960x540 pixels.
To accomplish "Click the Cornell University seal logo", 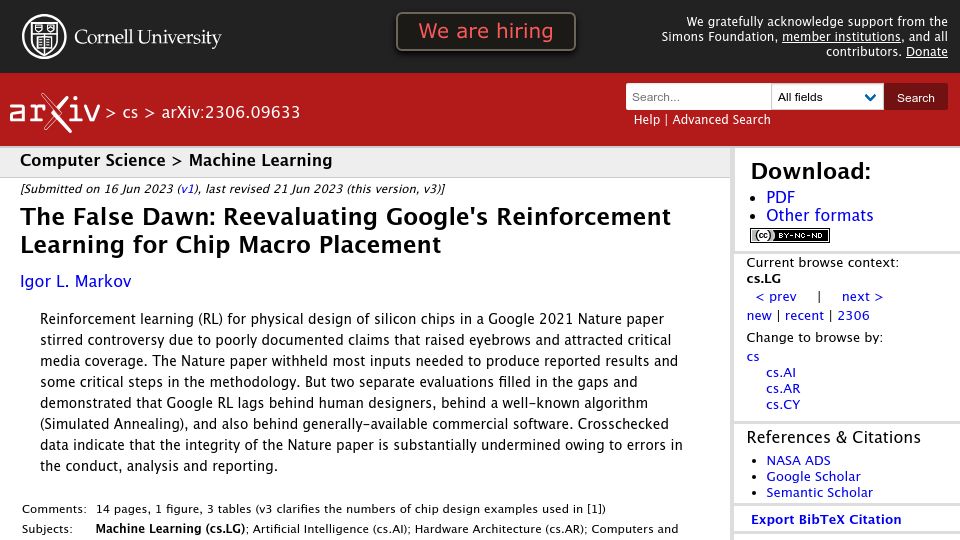I will [x=44, y=37].
